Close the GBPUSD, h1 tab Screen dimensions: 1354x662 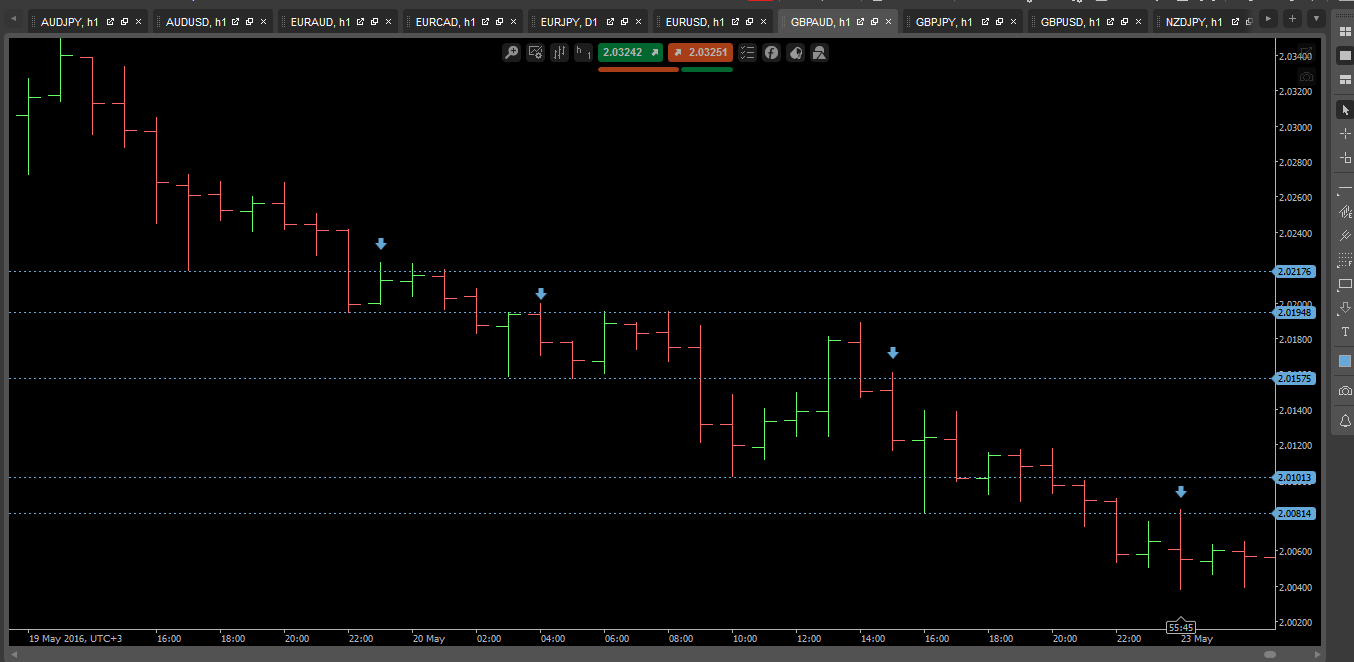tap(1138, 21)
